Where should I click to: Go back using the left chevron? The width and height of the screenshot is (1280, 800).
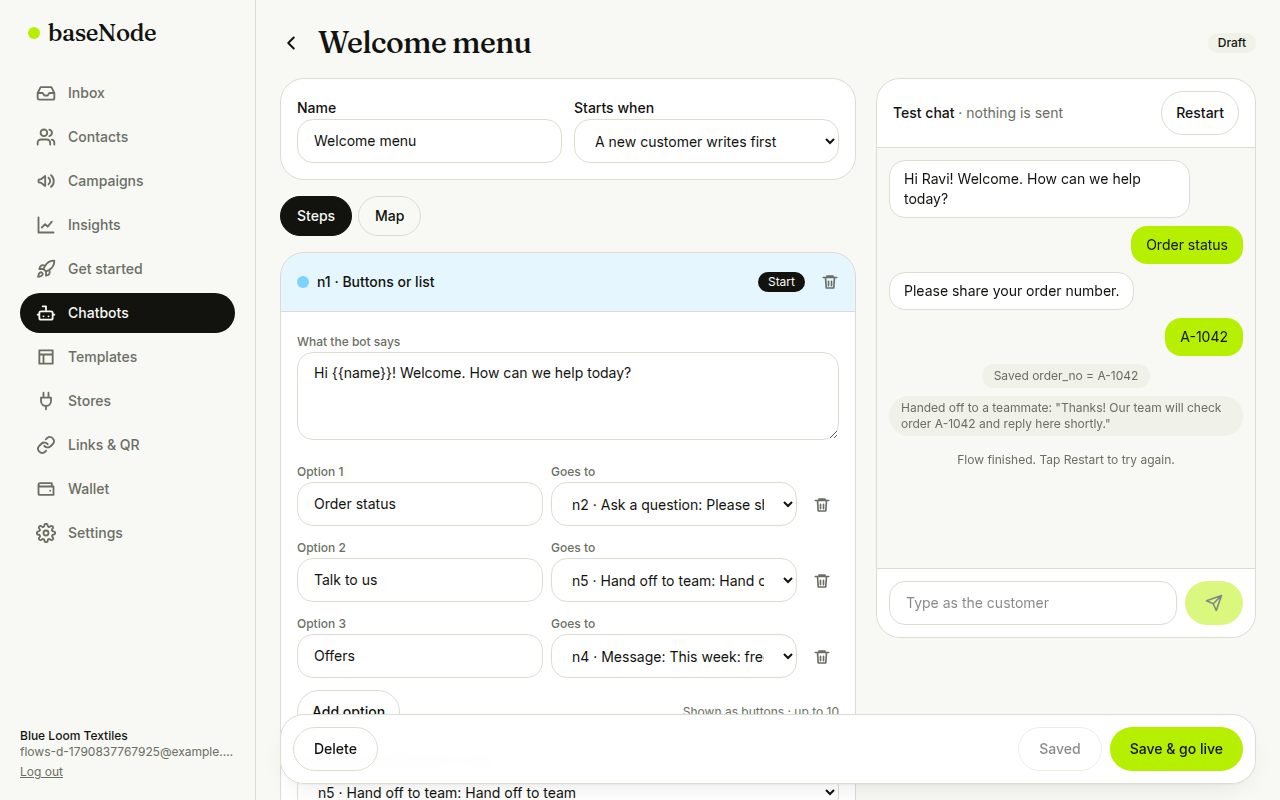(x=291, y=43)
